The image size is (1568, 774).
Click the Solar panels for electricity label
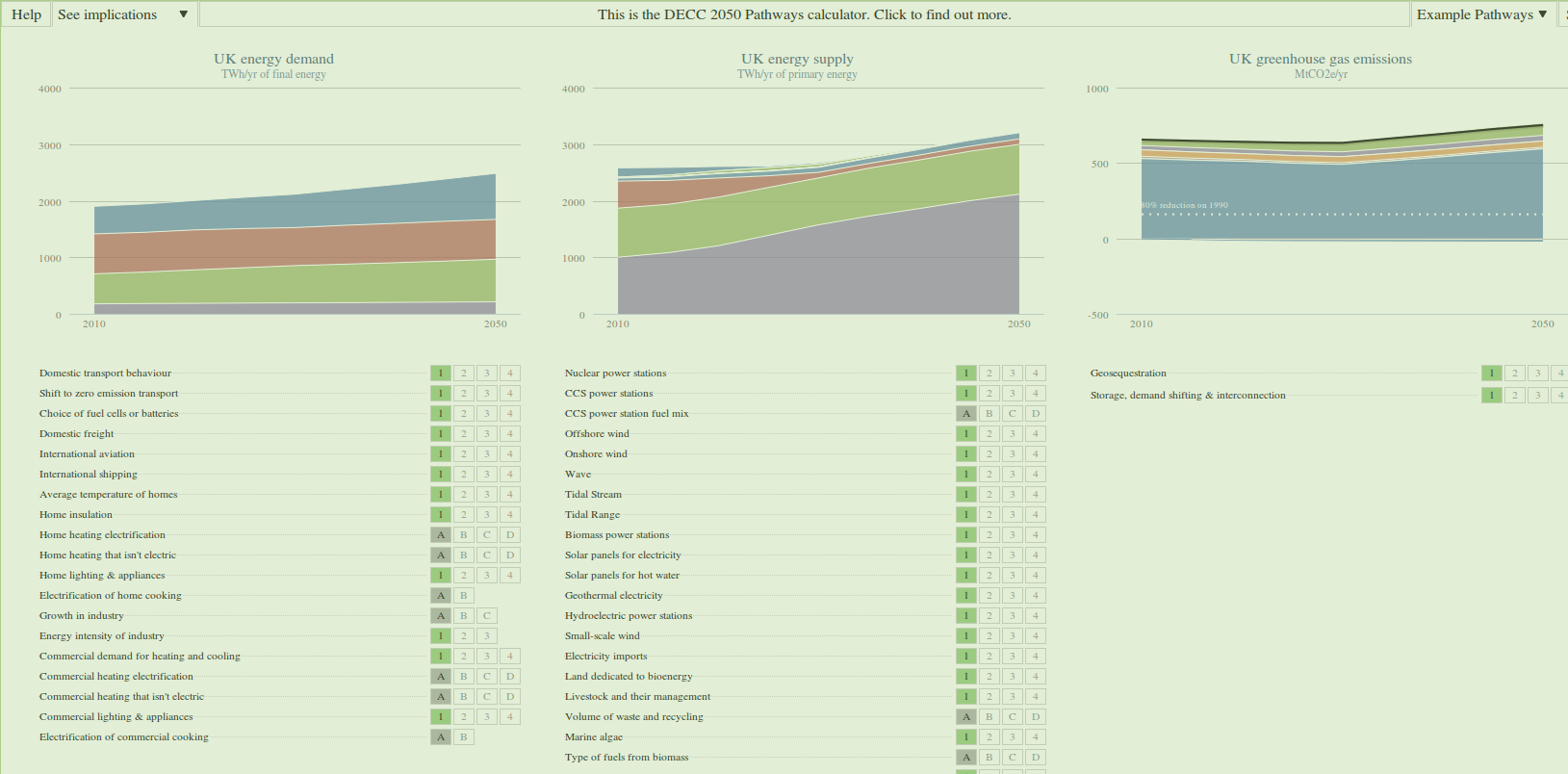[x=623, y=555]
